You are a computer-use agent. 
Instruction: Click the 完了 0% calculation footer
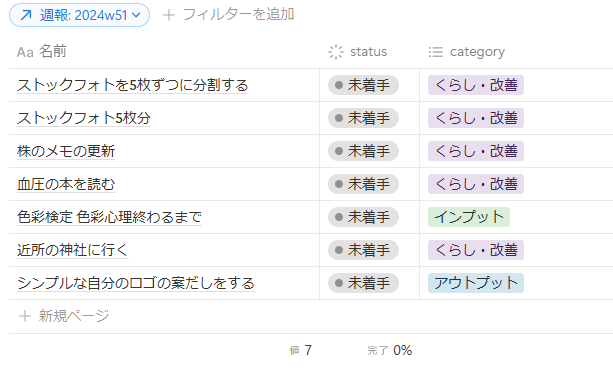click(389, 350)
